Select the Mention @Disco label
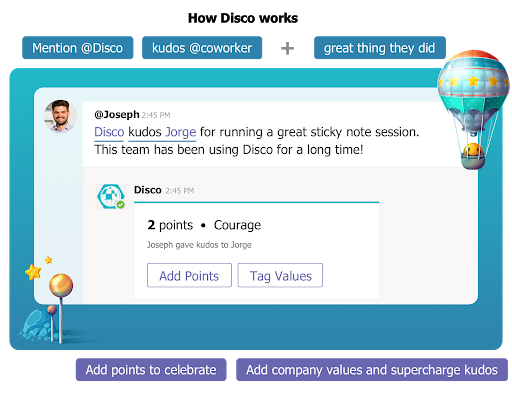The width and height of the screenshot is (512, 395). (x=78, y=48)
